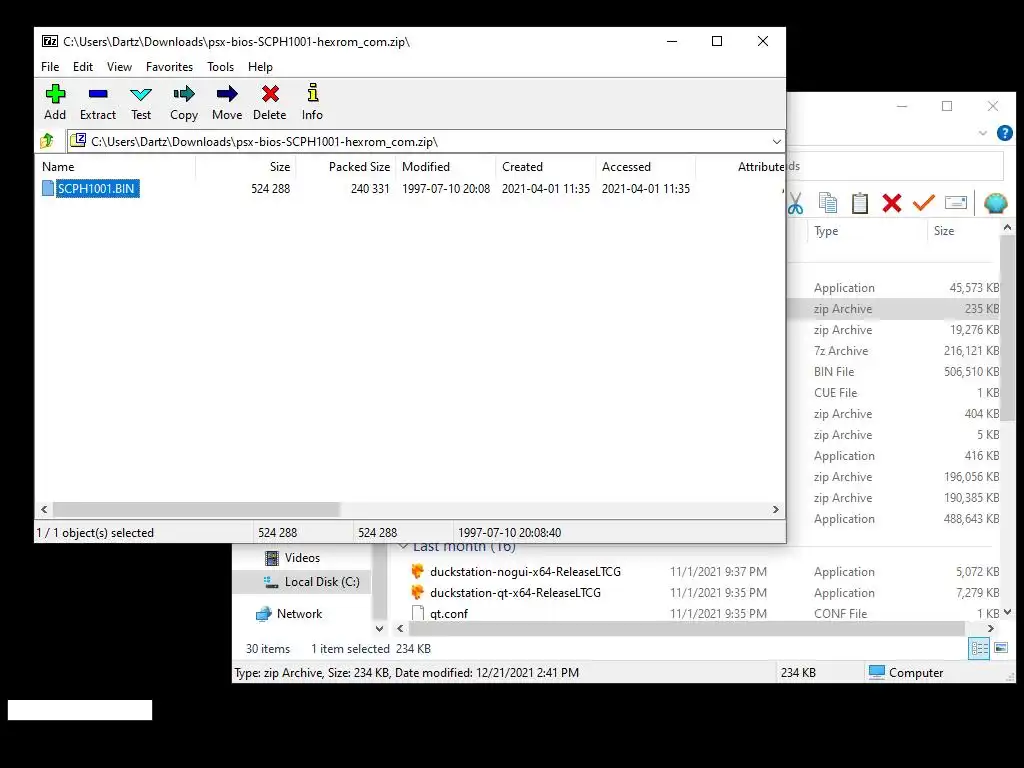Click the Copy toolbar icon in 7-Zip
Viewport: 1024px width, 768px height.
[184, 102]
